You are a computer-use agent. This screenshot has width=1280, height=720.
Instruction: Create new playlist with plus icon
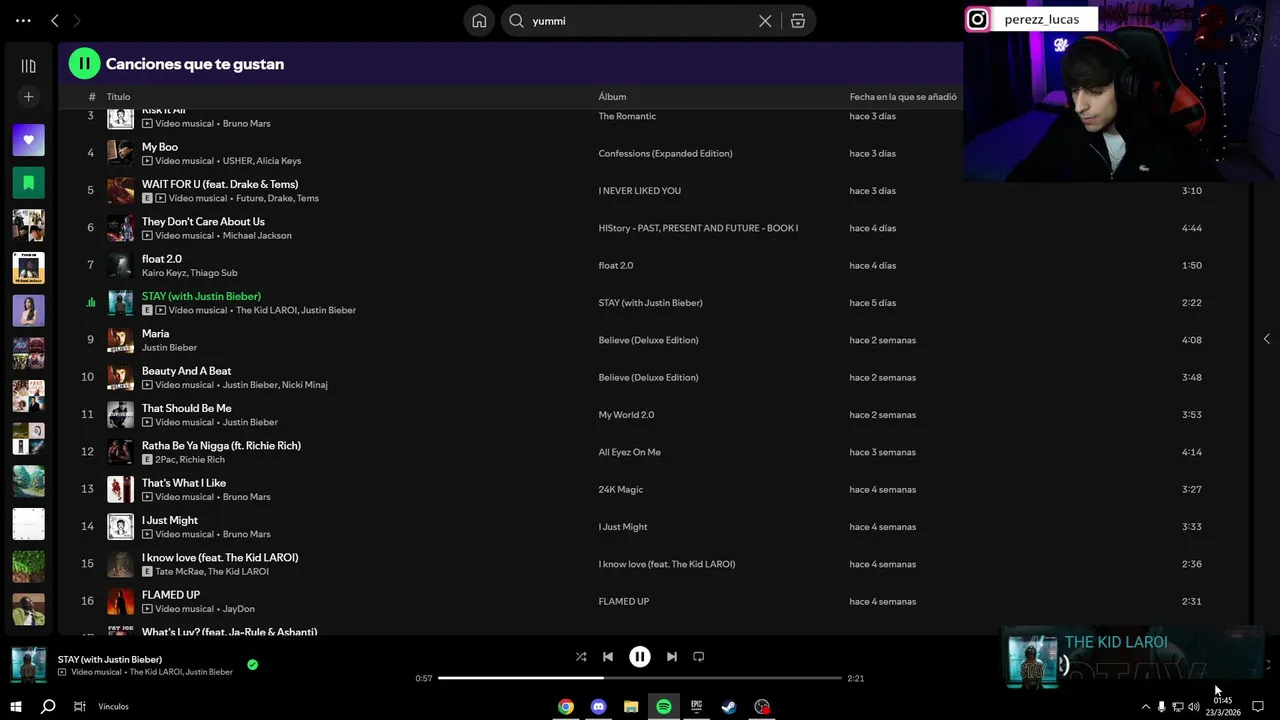[x=28, y=97]
